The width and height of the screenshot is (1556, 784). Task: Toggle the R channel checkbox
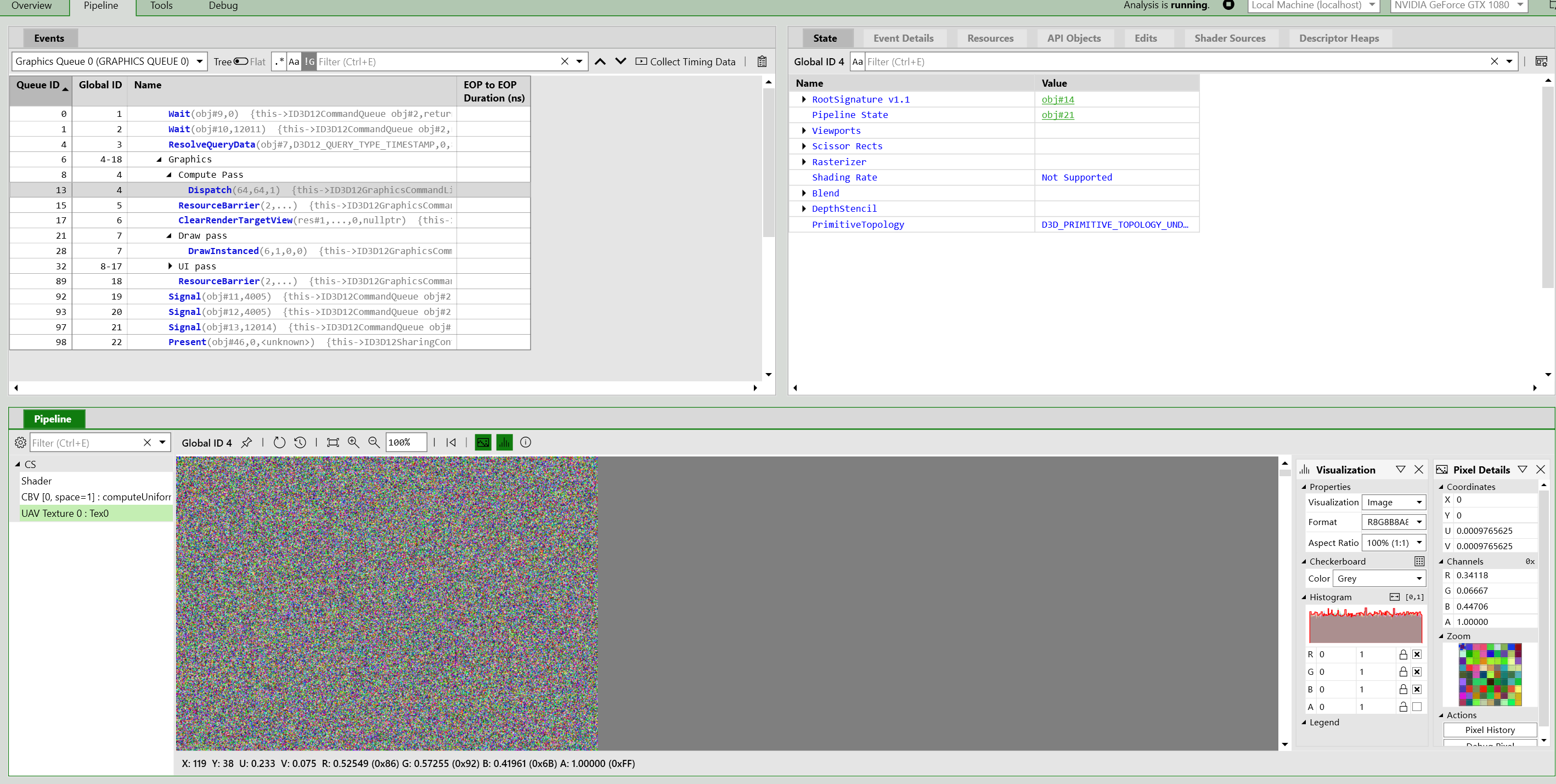[1417, 654]
